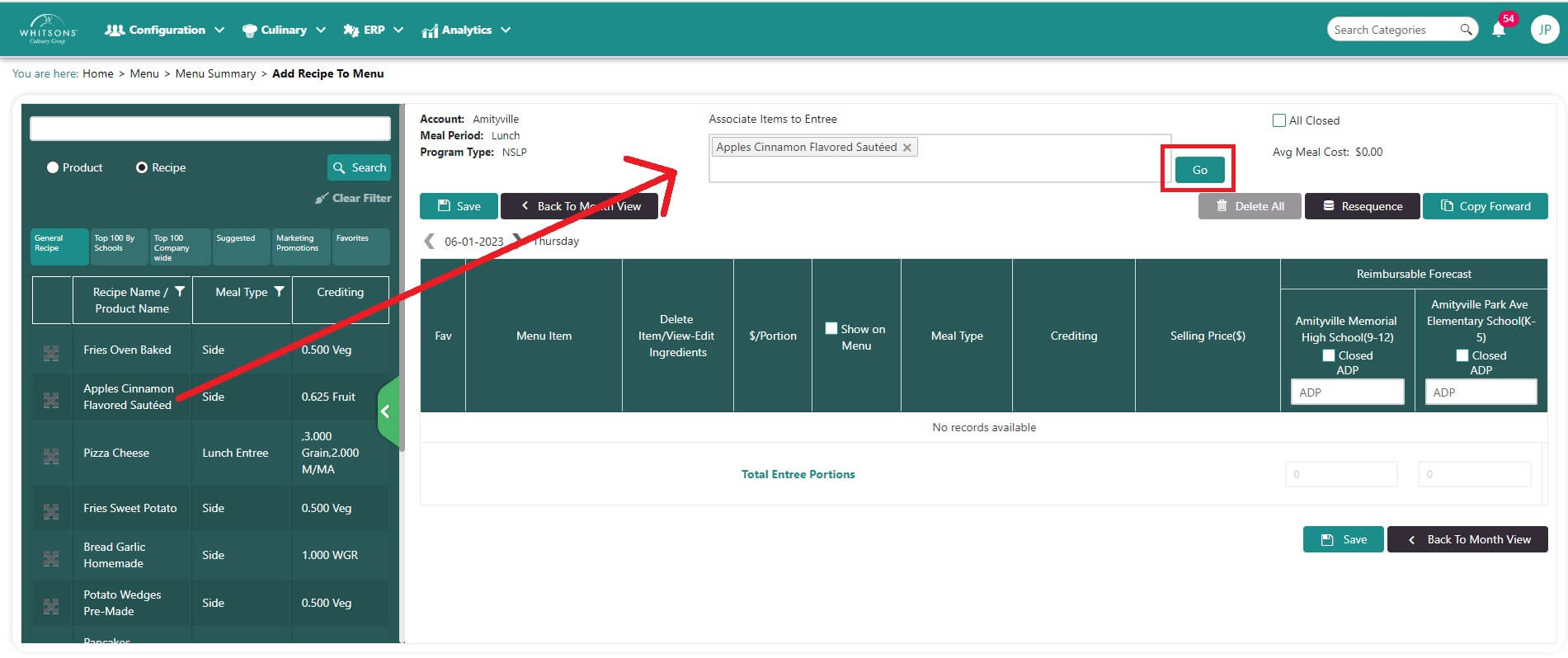Screen dimensions: 1568x658
Task: Remove Apples Cinnamon Flavored Sautéed tag
Action: coord(907,148)
